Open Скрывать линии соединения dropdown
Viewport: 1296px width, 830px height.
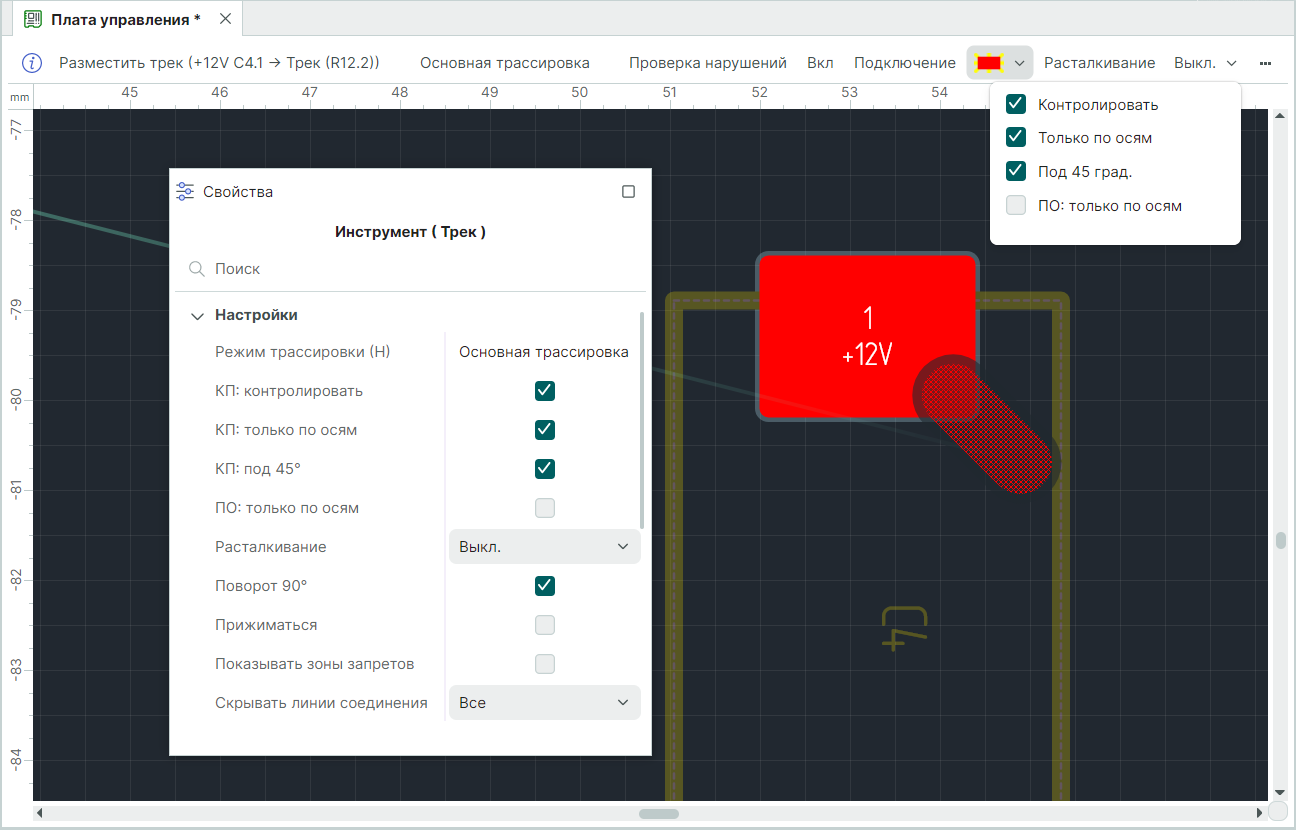pyautogui.click(x=544, y=703)
